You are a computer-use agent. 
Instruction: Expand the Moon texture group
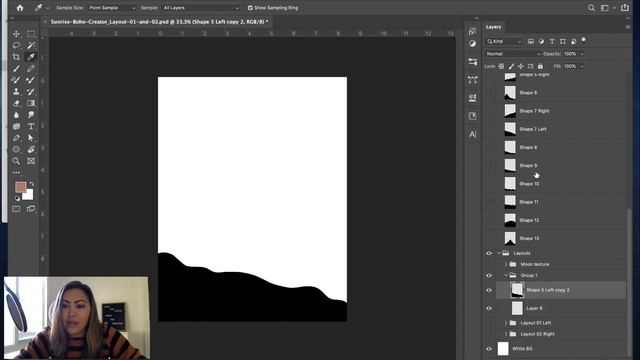pos(506,264)
